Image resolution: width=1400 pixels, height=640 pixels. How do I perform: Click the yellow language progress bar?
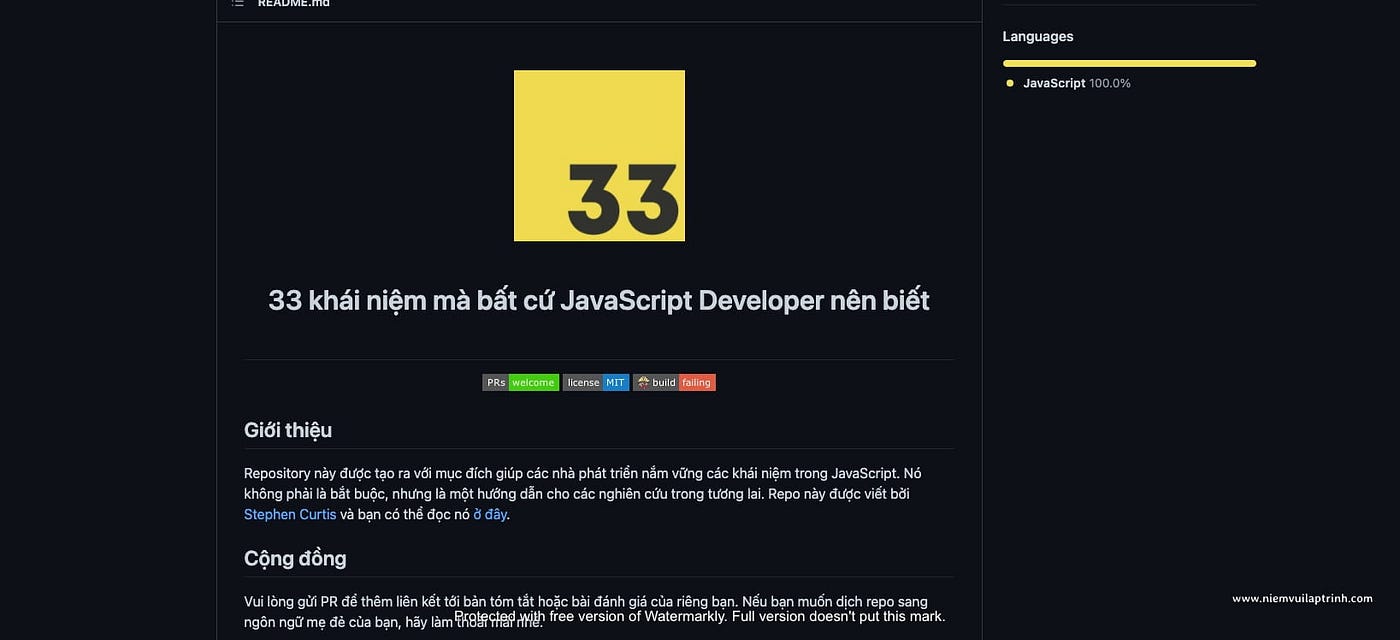tap(1129, 63)
